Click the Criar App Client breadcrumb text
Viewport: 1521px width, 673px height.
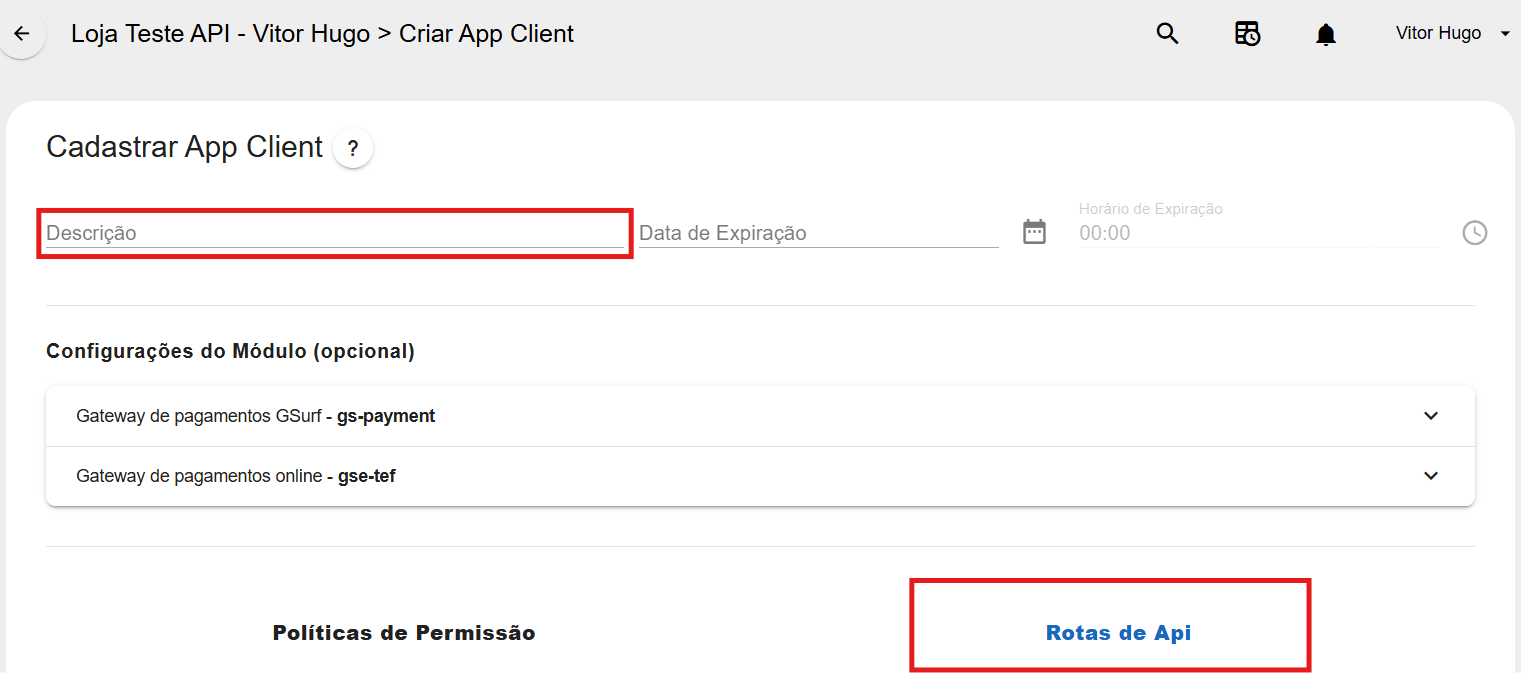coord(486,33)
